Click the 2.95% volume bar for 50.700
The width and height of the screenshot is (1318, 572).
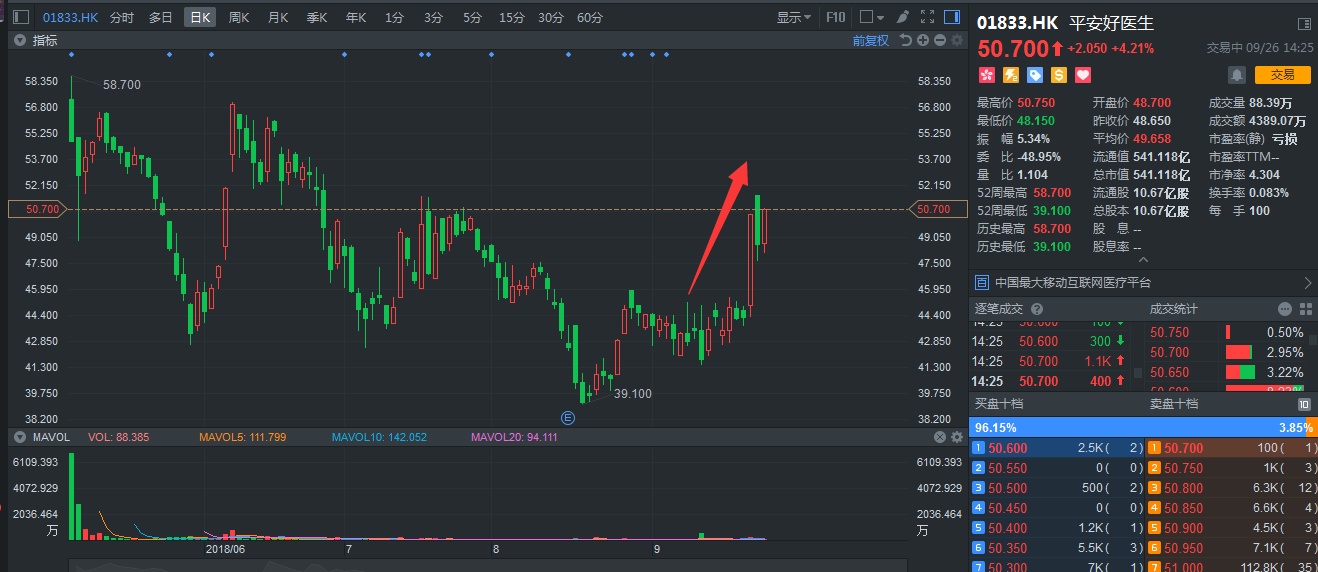(1240, 352)
